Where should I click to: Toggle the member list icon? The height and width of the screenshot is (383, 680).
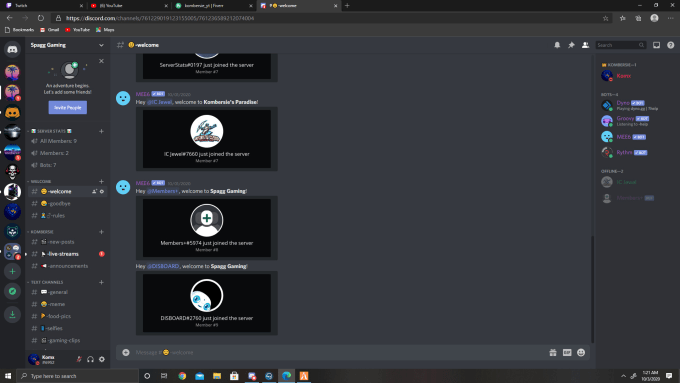585,45
